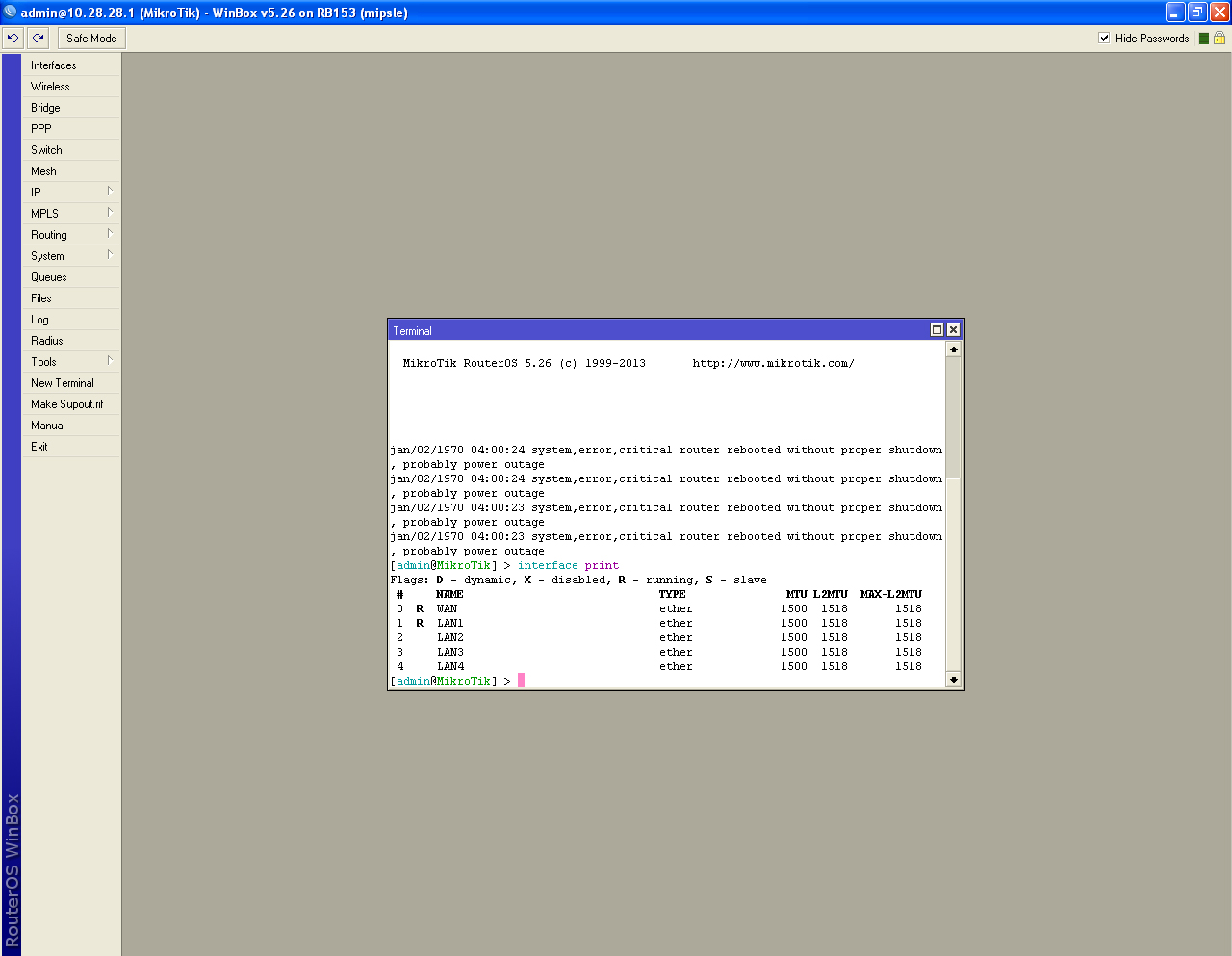The image size is (1232, 956).
Task: Expand the Routing submenu arrow
Action: click(110, 234)
